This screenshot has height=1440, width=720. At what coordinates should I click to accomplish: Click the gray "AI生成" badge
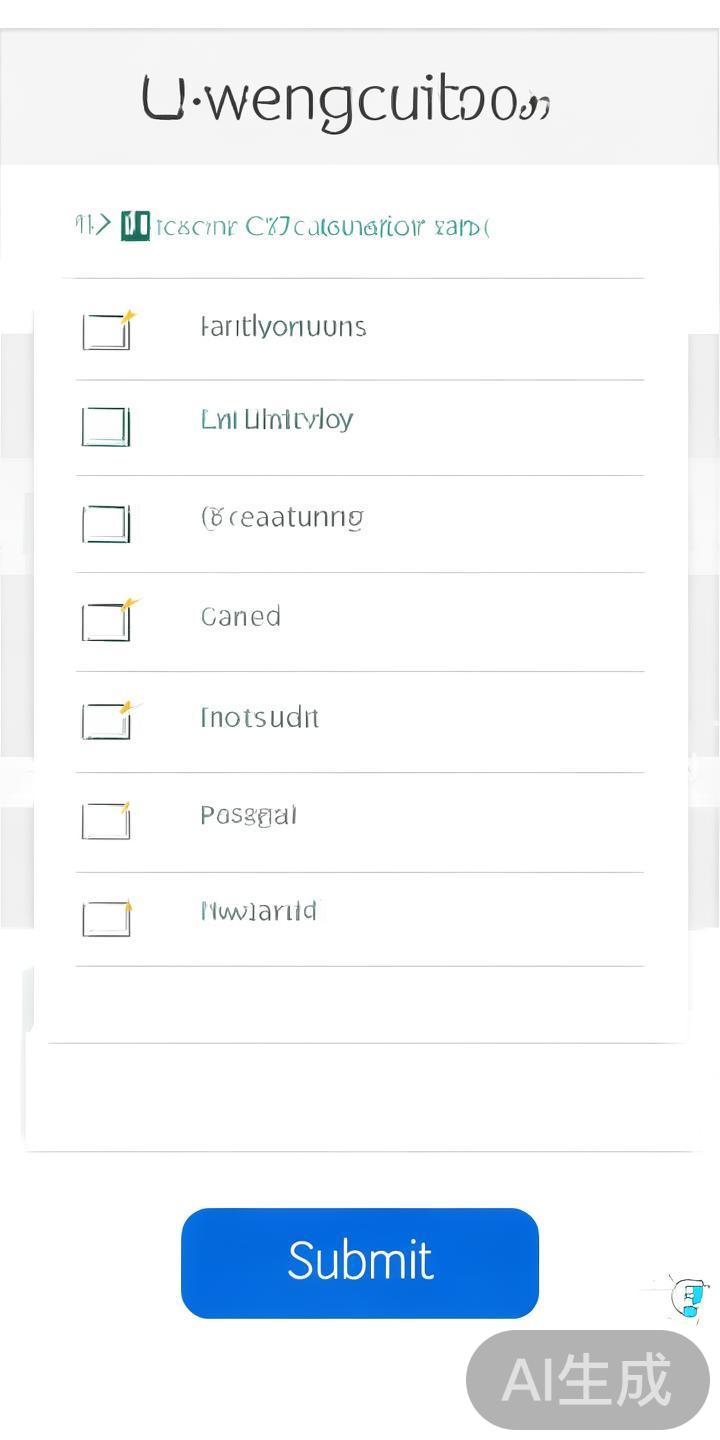click(587, 1380)
